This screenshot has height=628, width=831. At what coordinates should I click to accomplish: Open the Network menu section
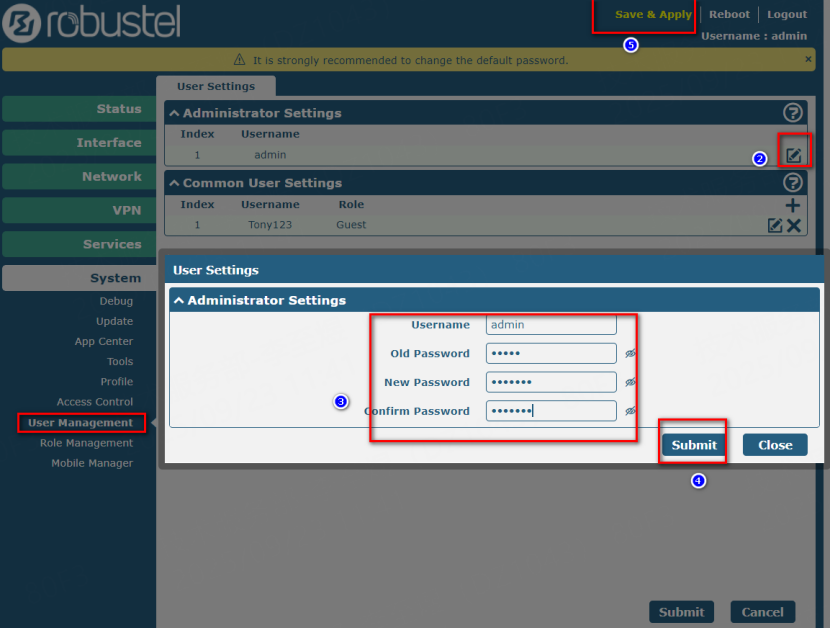click(78, 176)
